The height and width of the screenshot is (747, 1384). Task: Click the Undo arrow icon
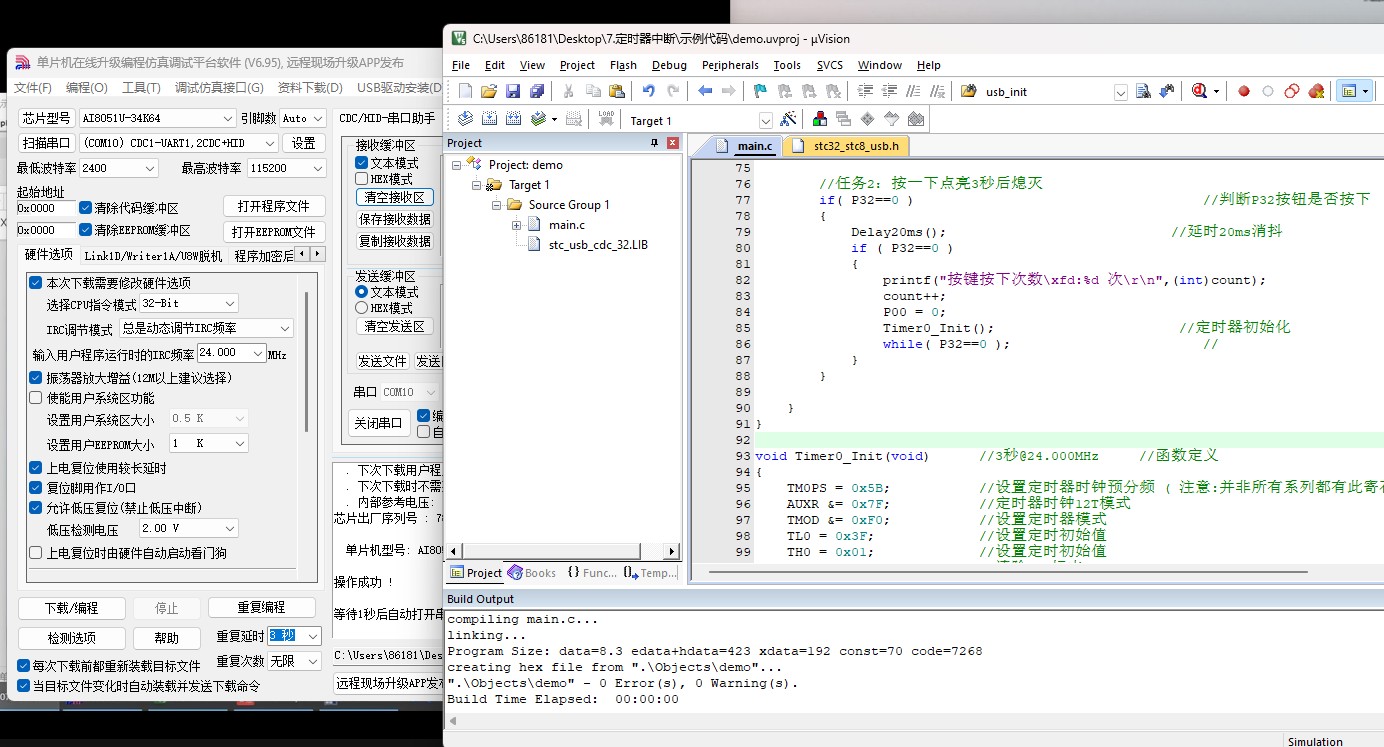(x=648, y=91)
